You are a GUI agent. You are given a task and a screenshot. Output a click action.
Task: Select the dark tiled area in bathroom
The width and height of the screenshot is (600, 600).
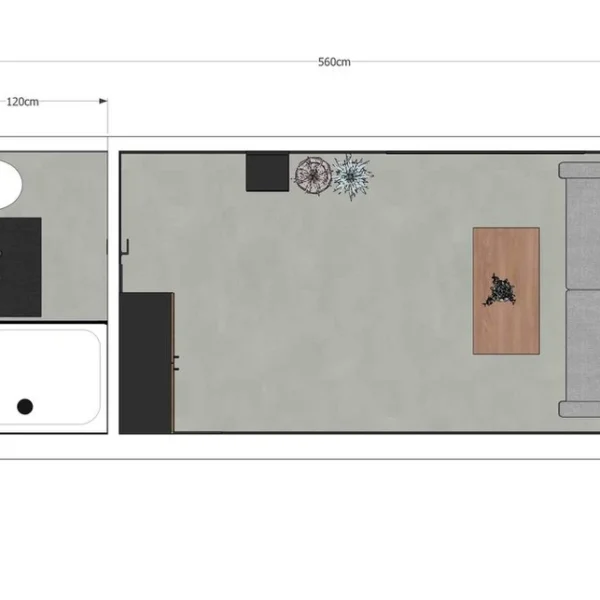19,265
